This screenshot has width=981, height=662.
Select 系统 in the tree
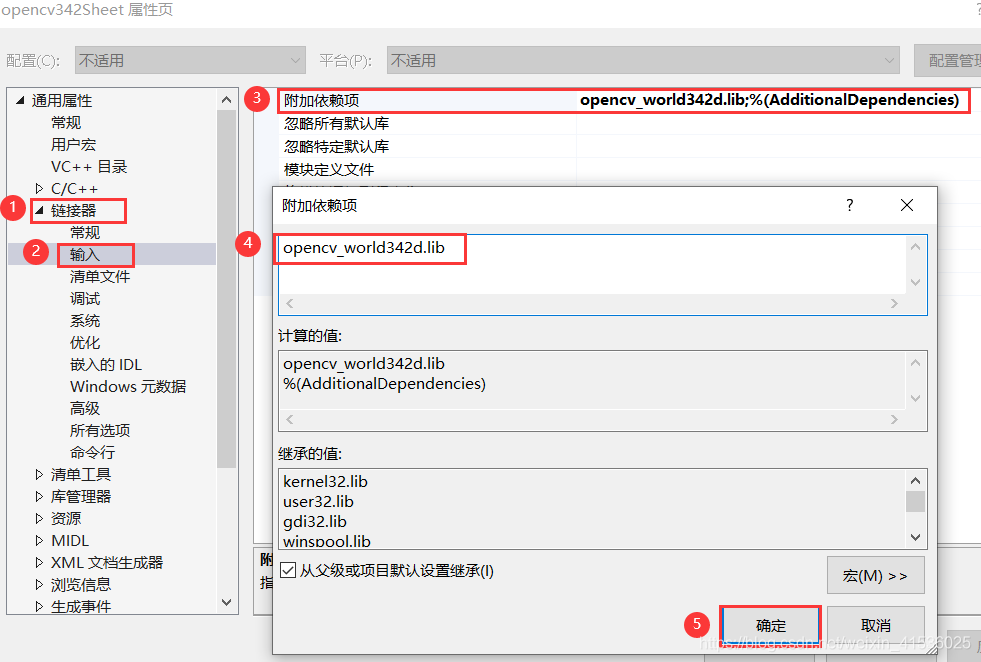pos(85,320)
